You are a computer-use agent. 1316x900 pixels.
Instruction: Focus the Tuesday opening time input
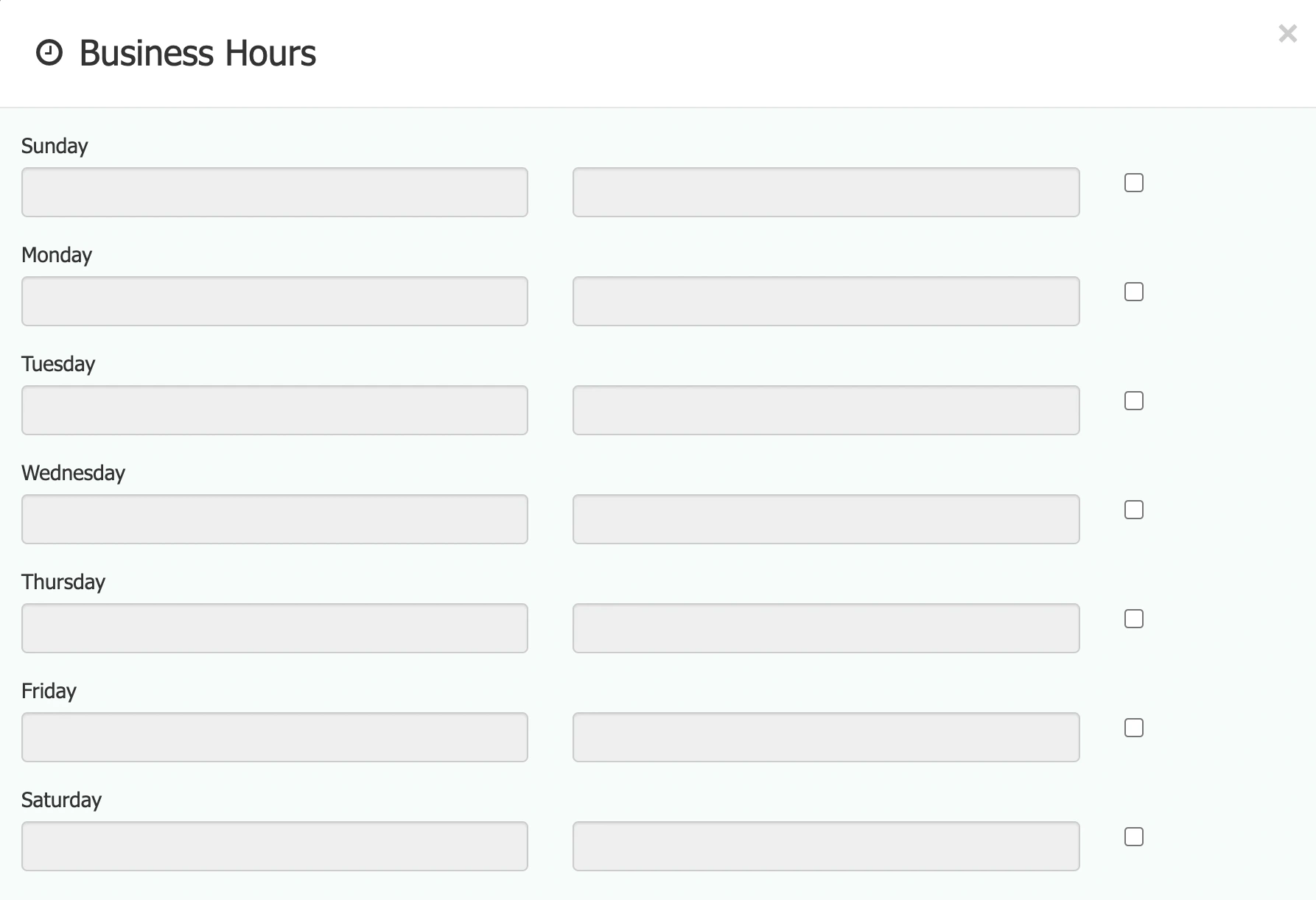(274, 410)
